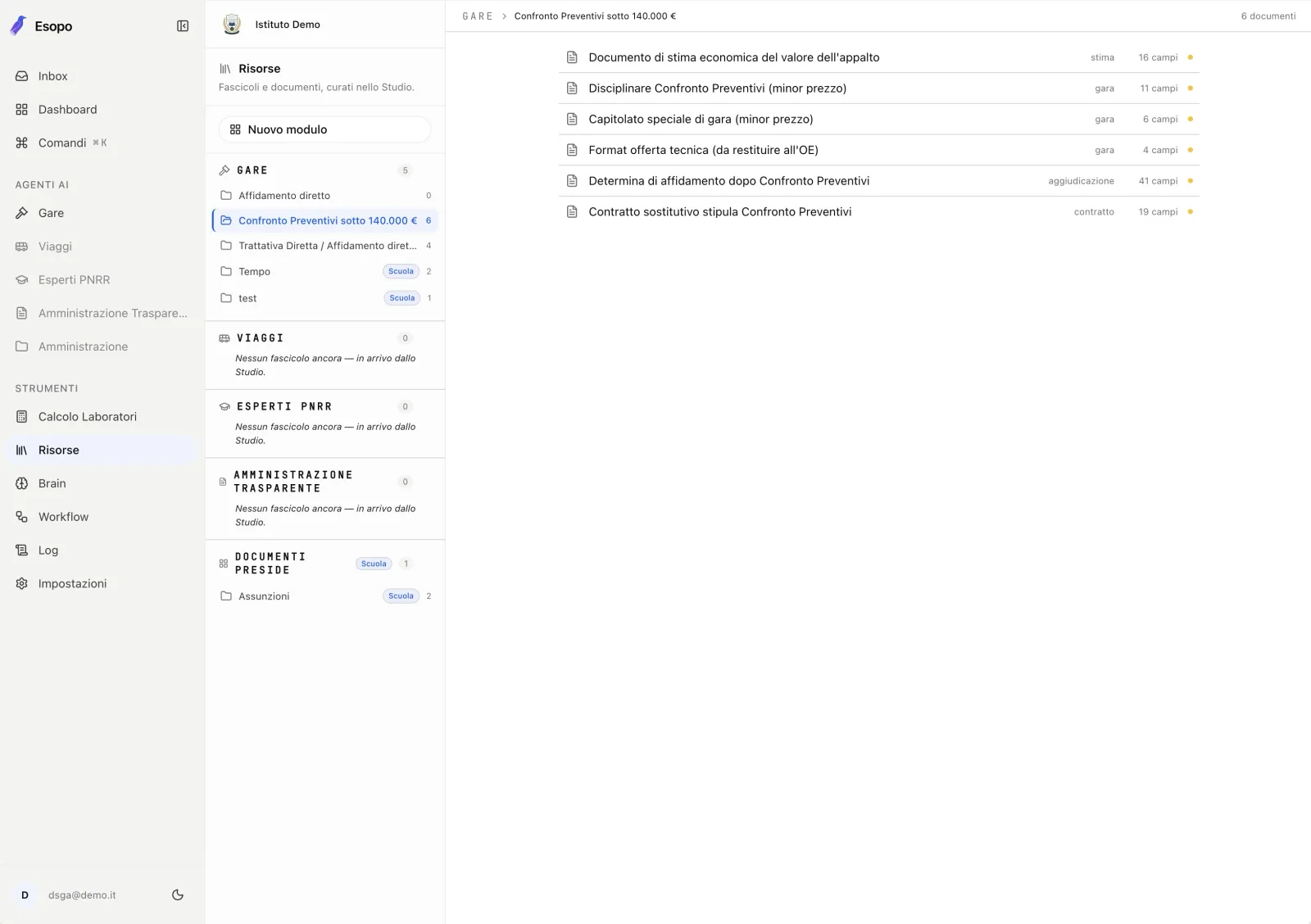The image size is (1311, 924).
Task: Click document icon beside Format offerta tecnica
Action: tap(572, 150)
